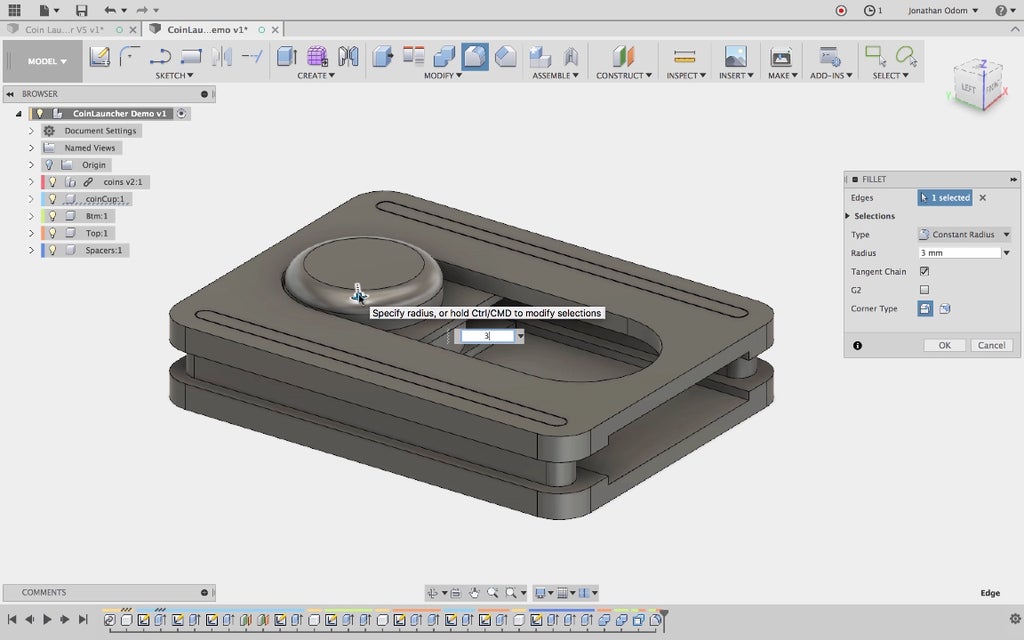Click the Fillet tool icon in Modify

tap(475, 57)
